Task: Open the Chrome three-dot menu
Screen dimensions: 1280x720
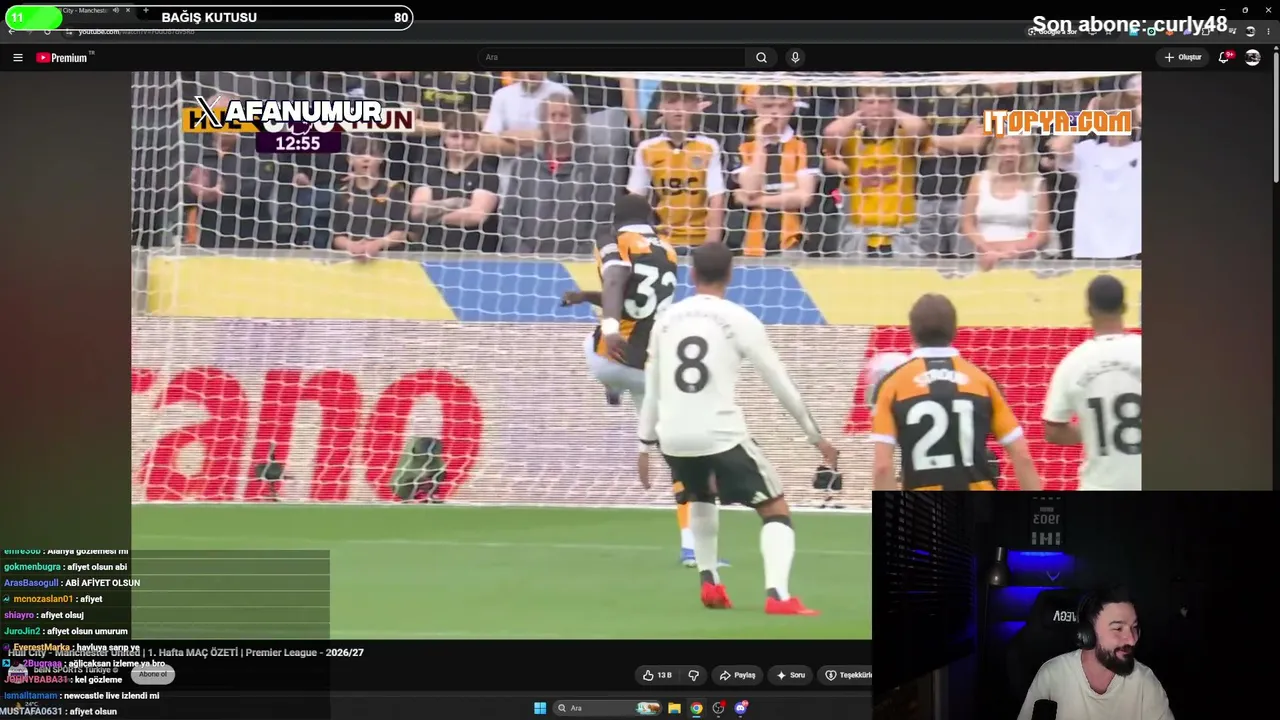Action: (x=1267, y=31)
